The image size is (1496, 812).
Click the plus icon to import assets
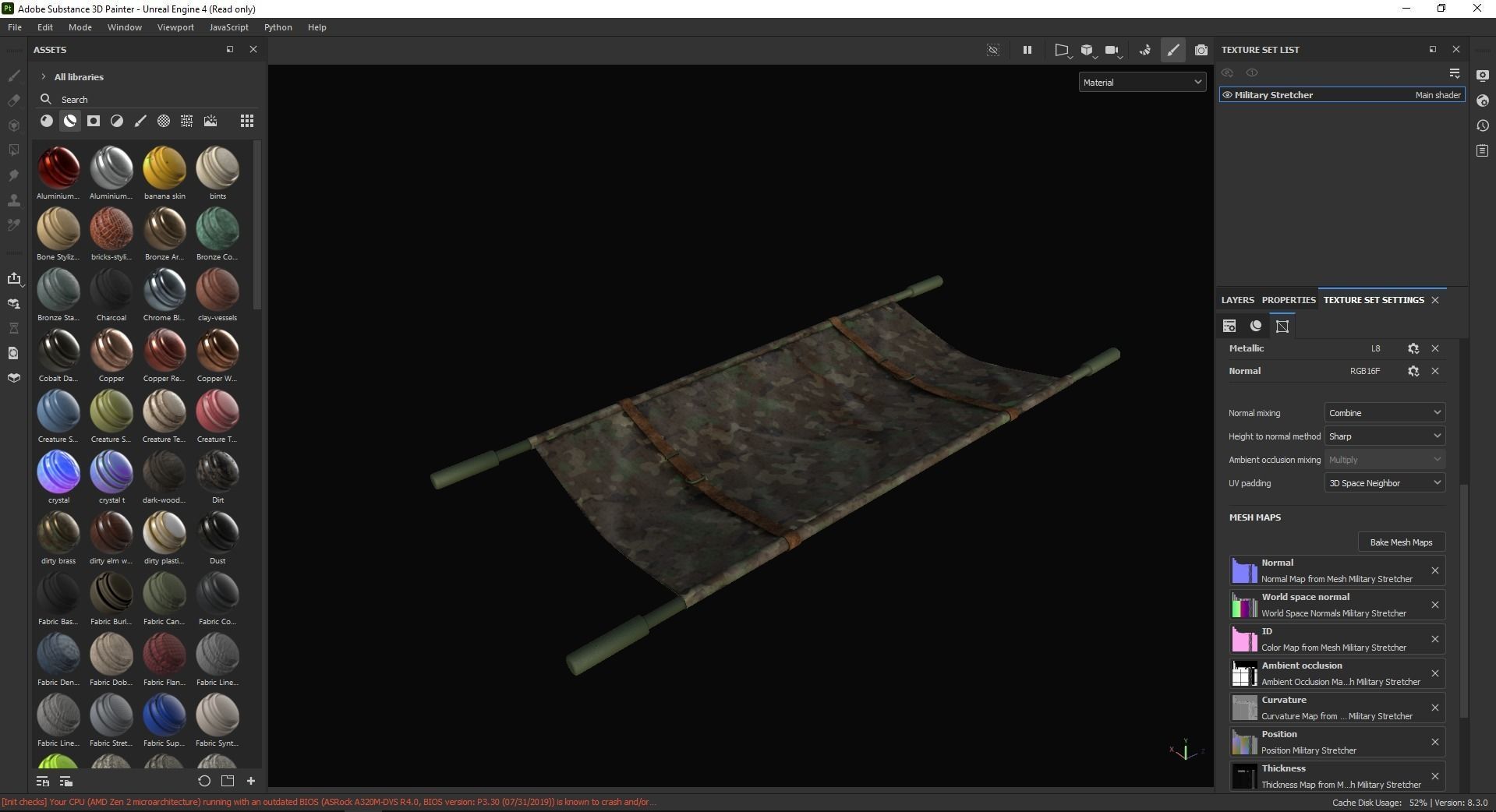tap(251, 781)
